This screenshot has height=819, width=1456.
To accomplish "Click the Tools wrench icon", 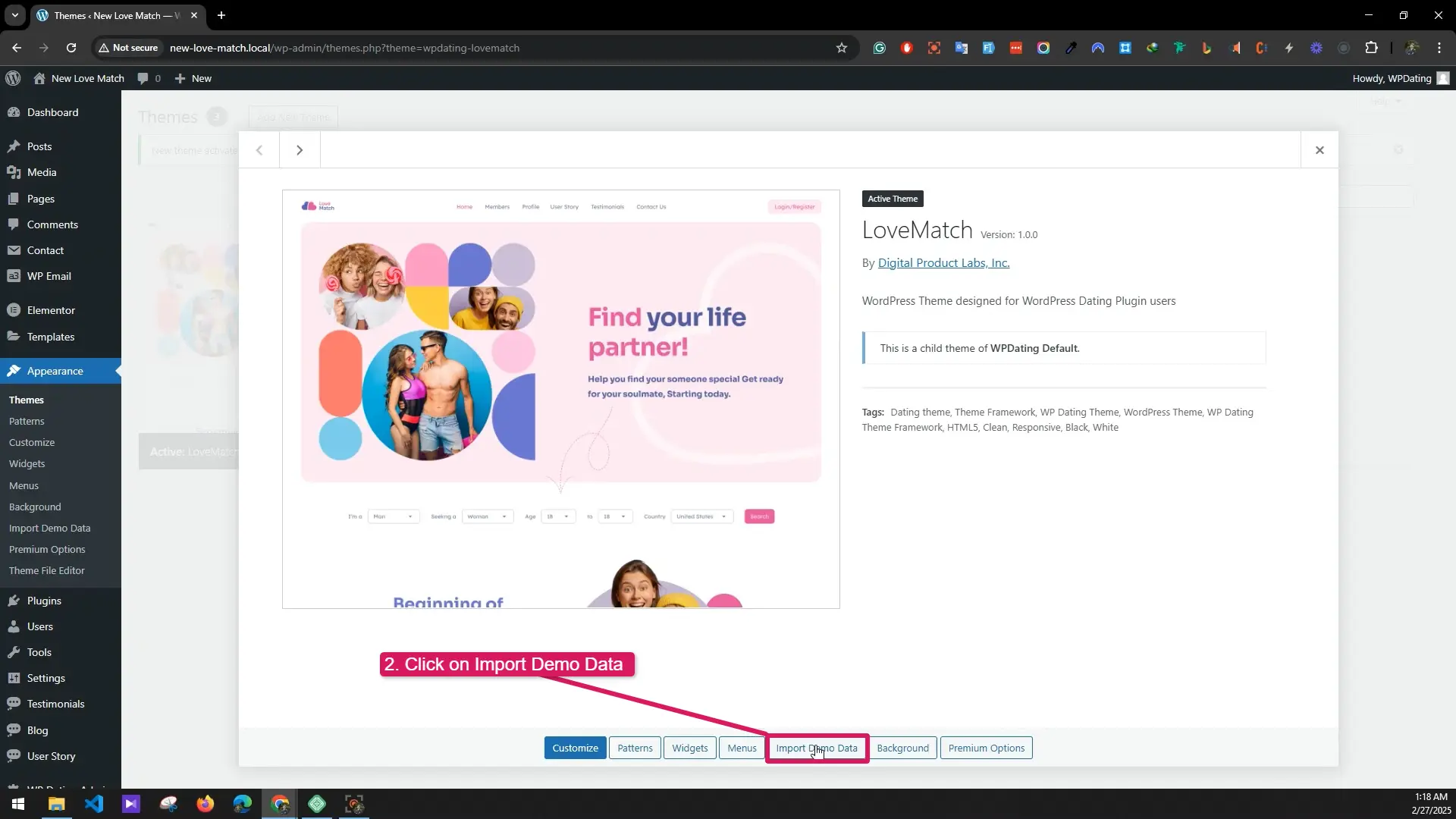I will point(14,652).
